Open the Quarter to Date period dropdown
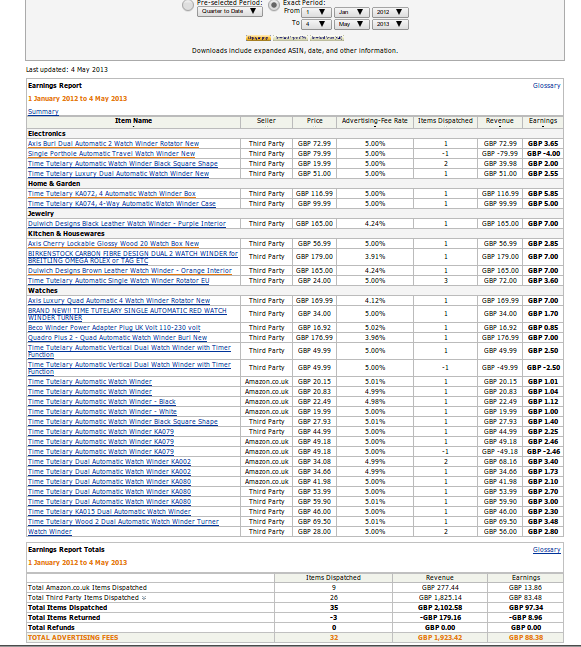Screen dimensions: 581x647 click(230, 12)
